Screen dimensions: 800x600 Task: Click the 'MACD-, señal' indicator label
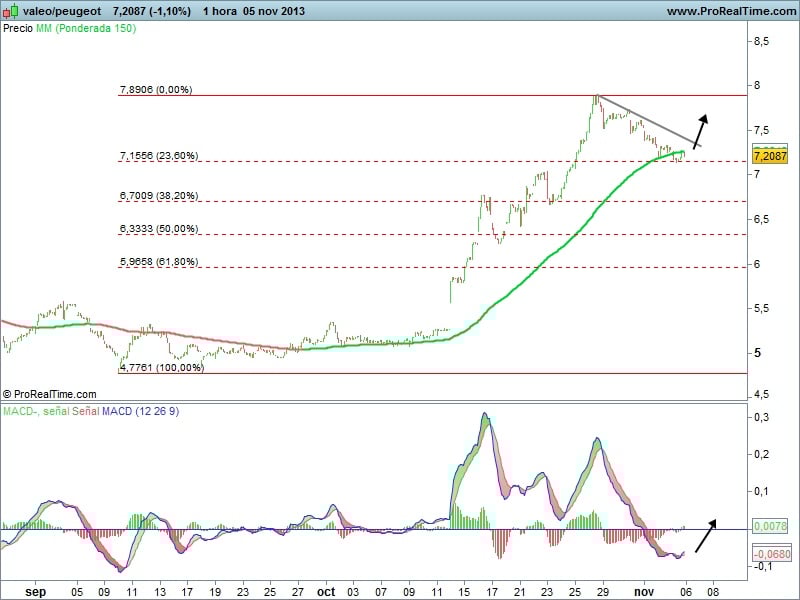(36, 411)
